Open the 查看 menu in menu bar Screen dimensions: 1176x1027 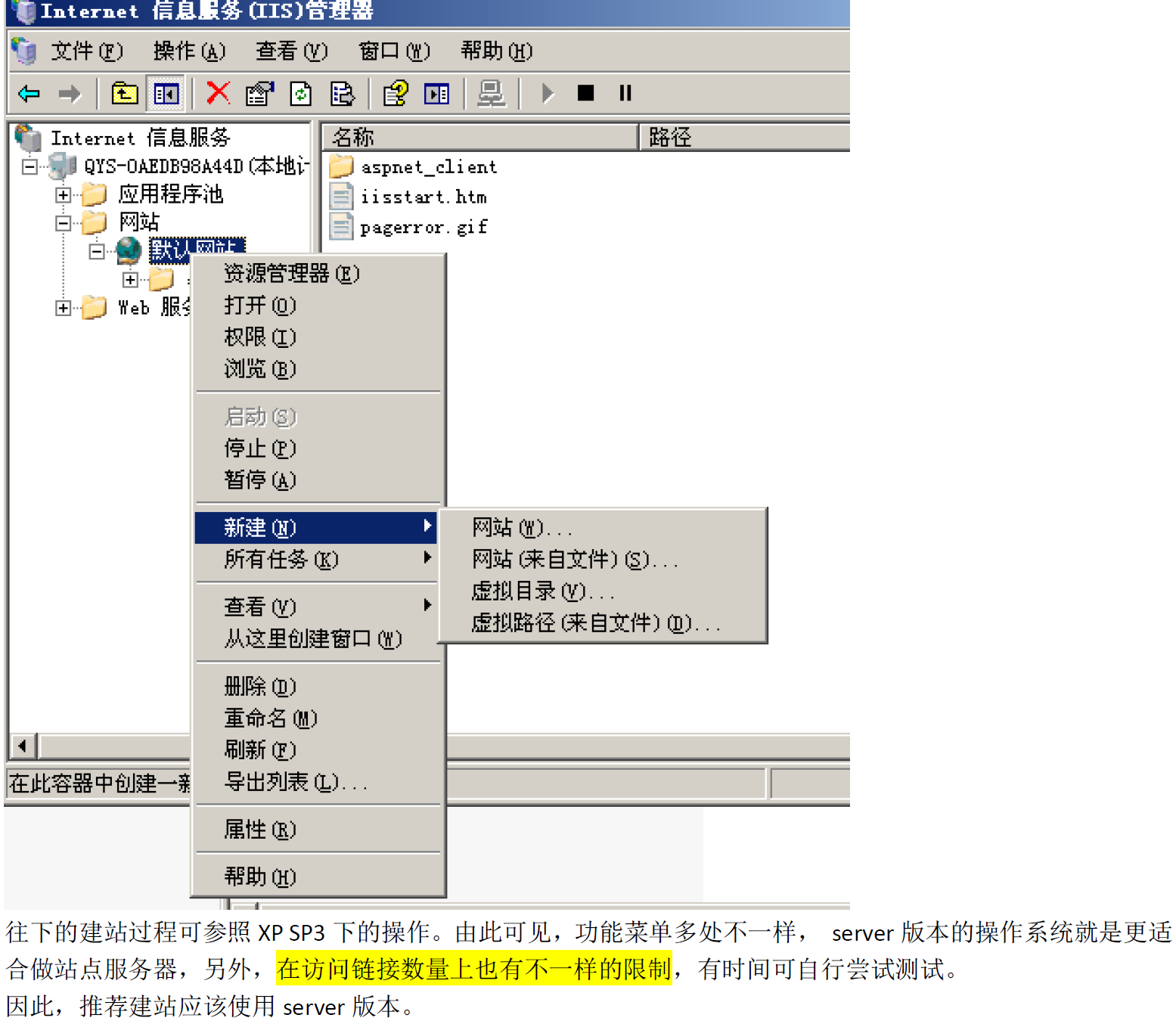292,51
